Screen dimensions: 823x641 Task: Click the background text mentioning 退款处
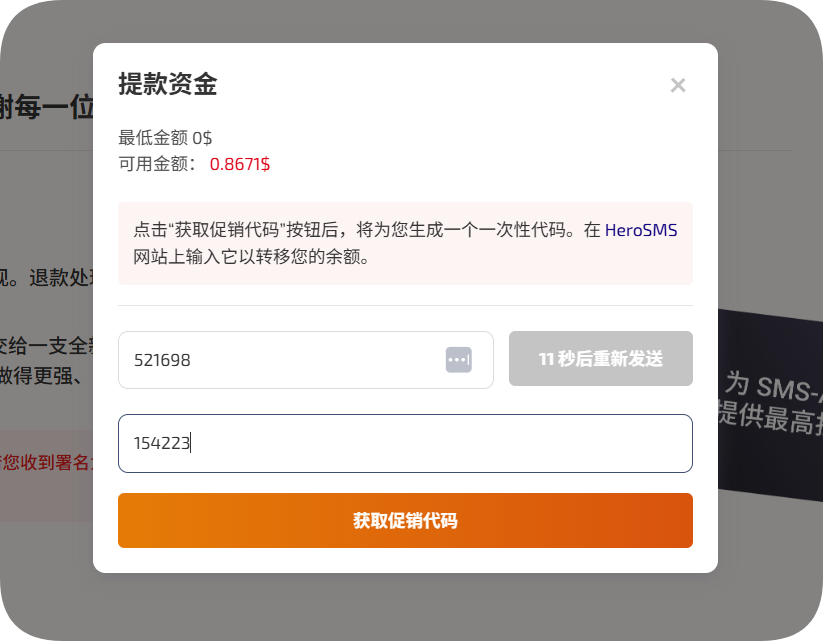[x=46, y=277]
